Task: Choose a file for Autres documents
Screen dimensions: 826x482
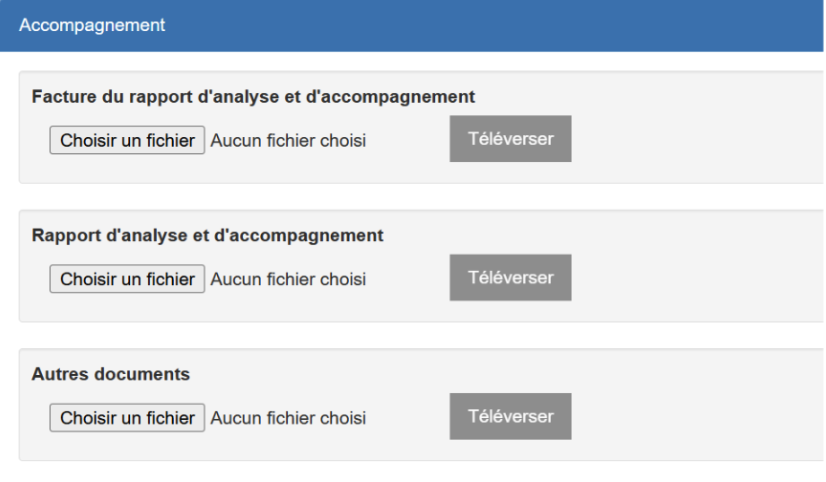Action: (127, 418)
